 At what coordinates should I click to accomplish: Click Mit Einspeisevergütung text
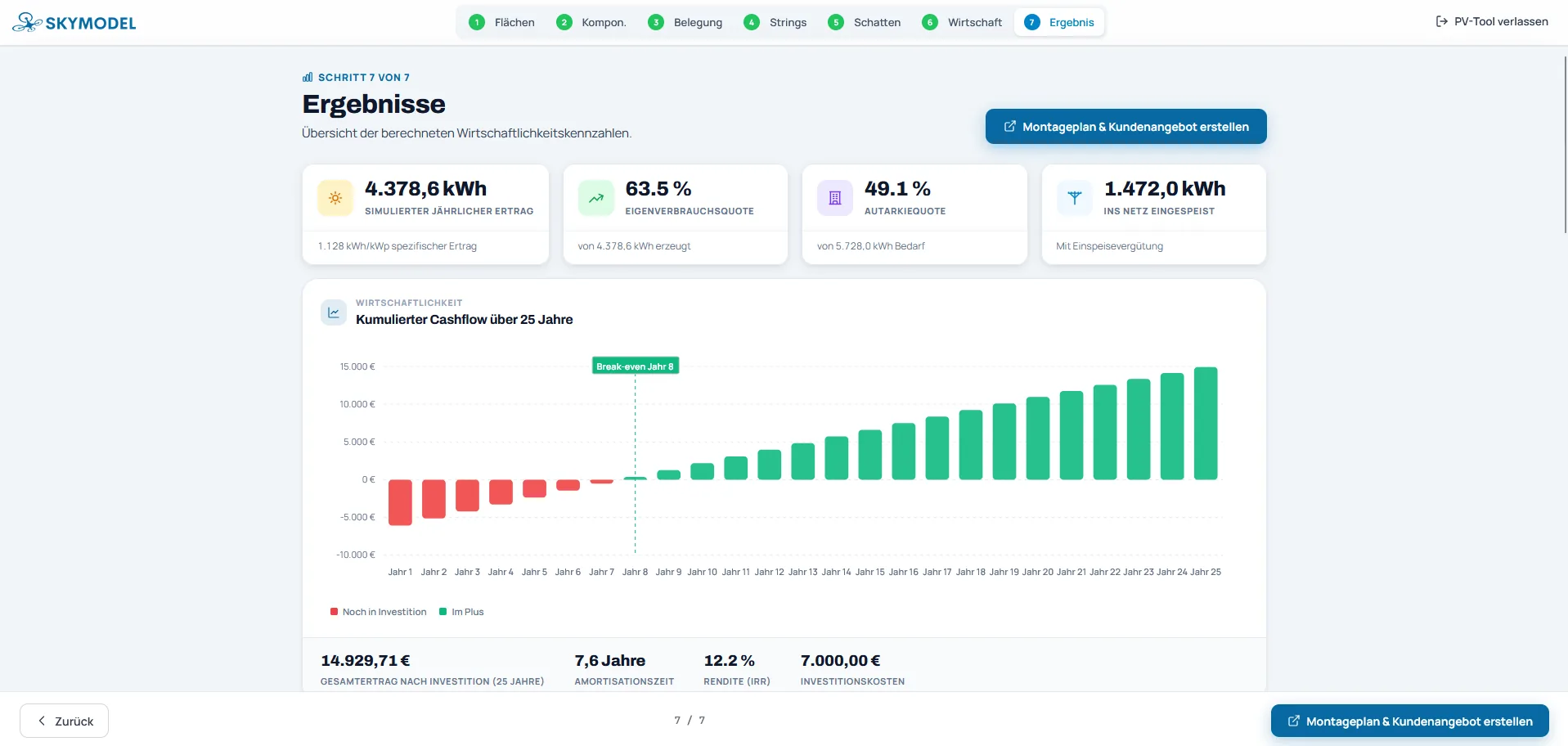click(1109, 245)
